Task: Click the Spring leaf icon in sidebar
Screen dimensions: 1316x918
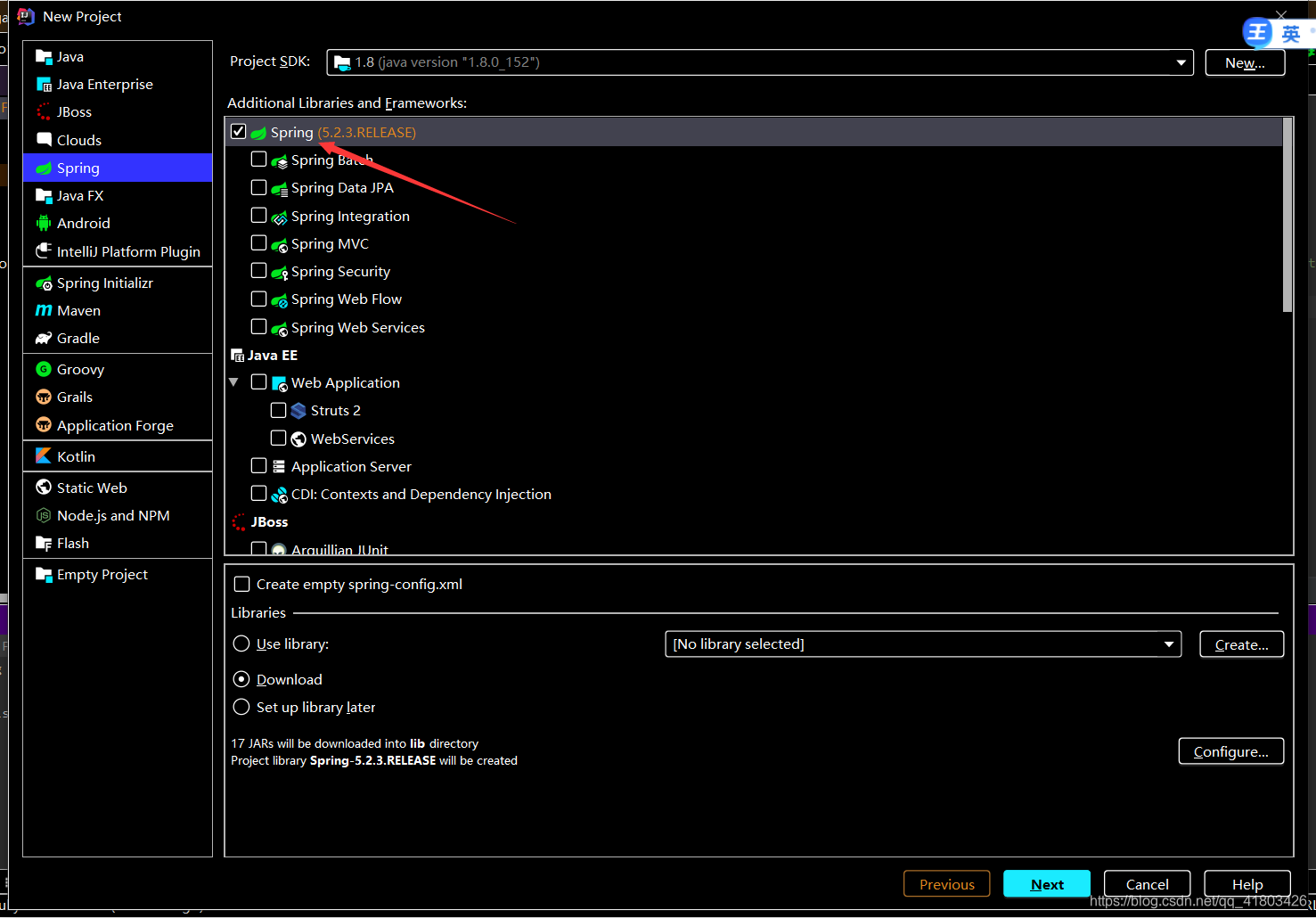Action: pyautogui.click(x=44, y=168)
